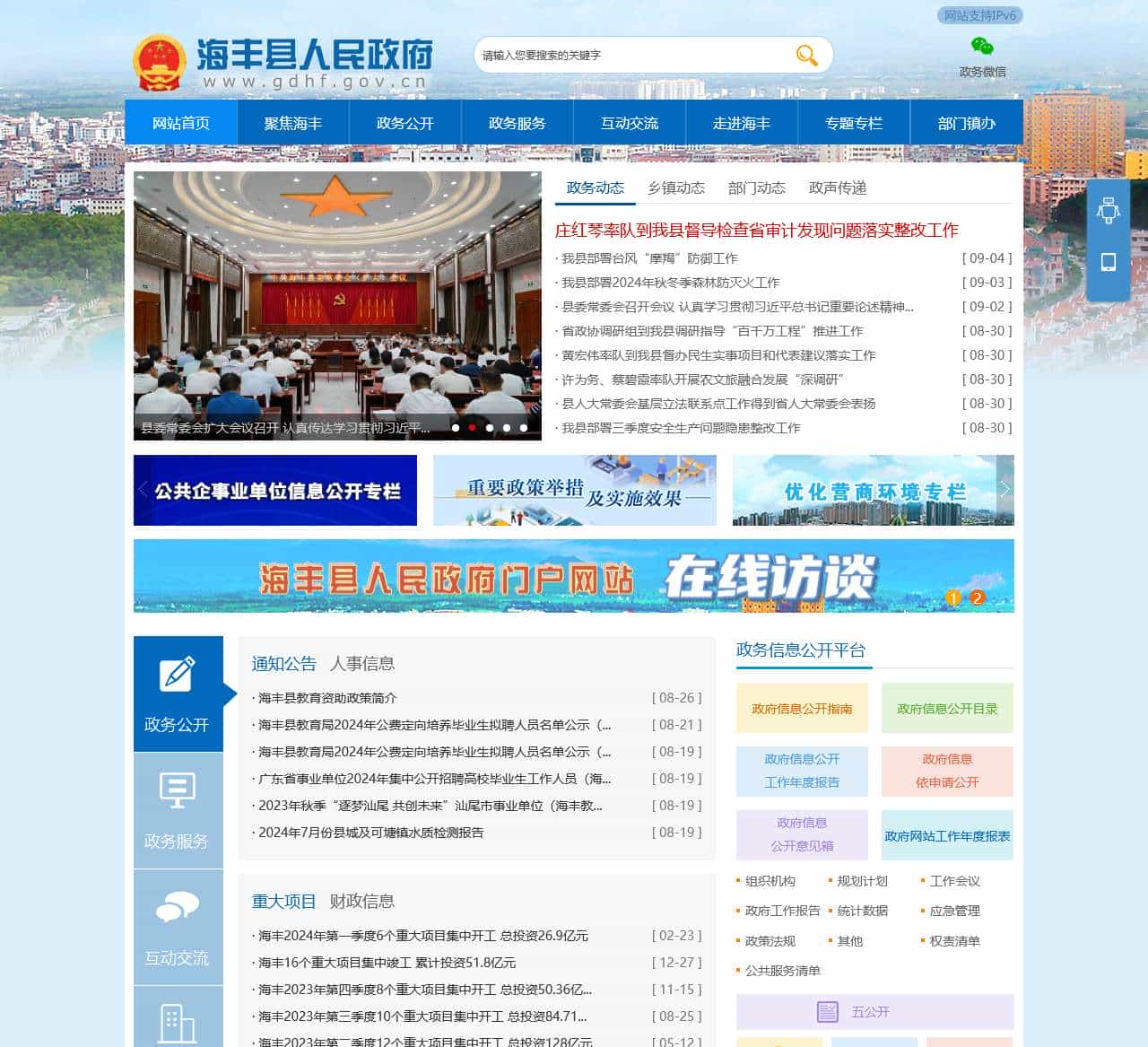Select the building icon below 互动交流

point(178,1024)
